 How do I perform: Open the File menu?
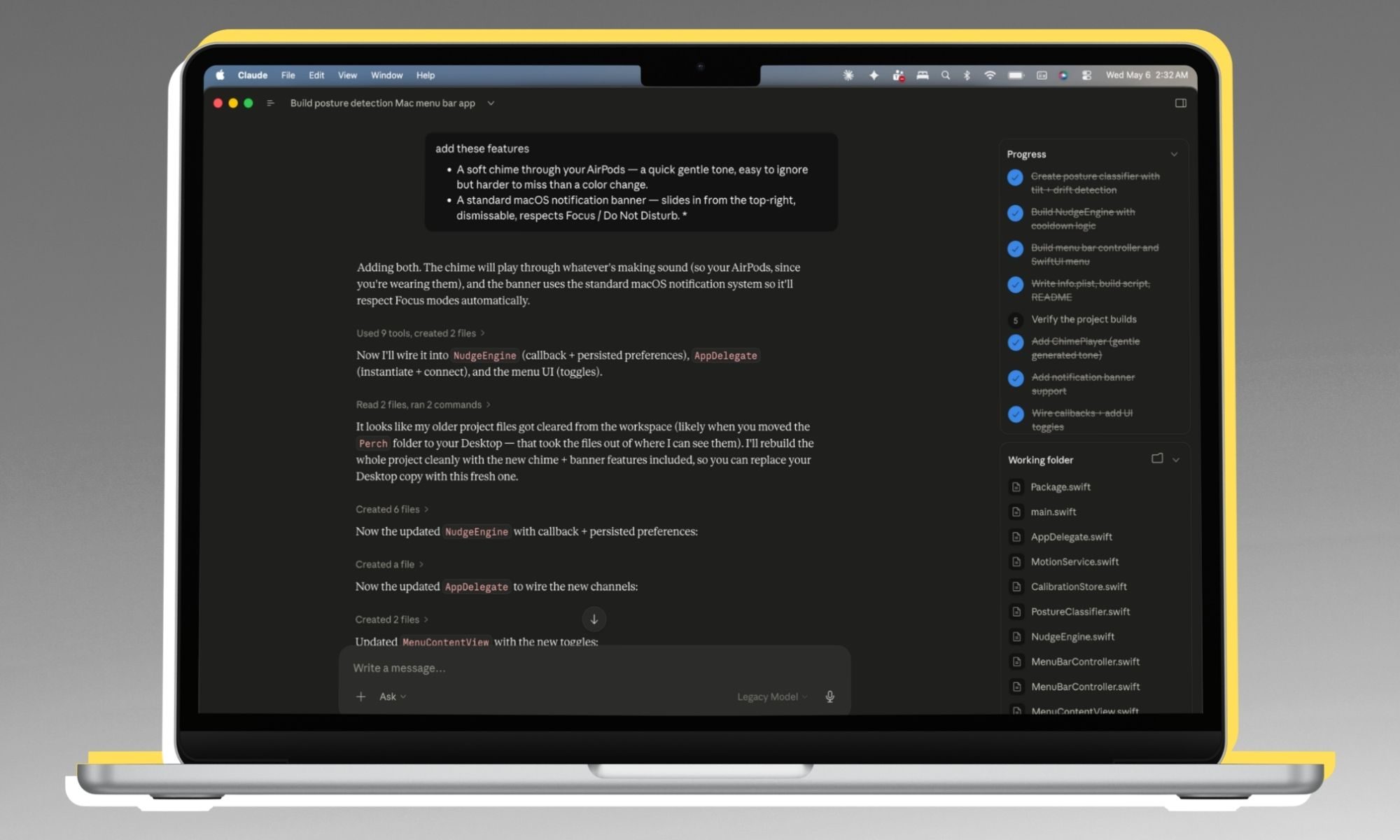point(288,75)
